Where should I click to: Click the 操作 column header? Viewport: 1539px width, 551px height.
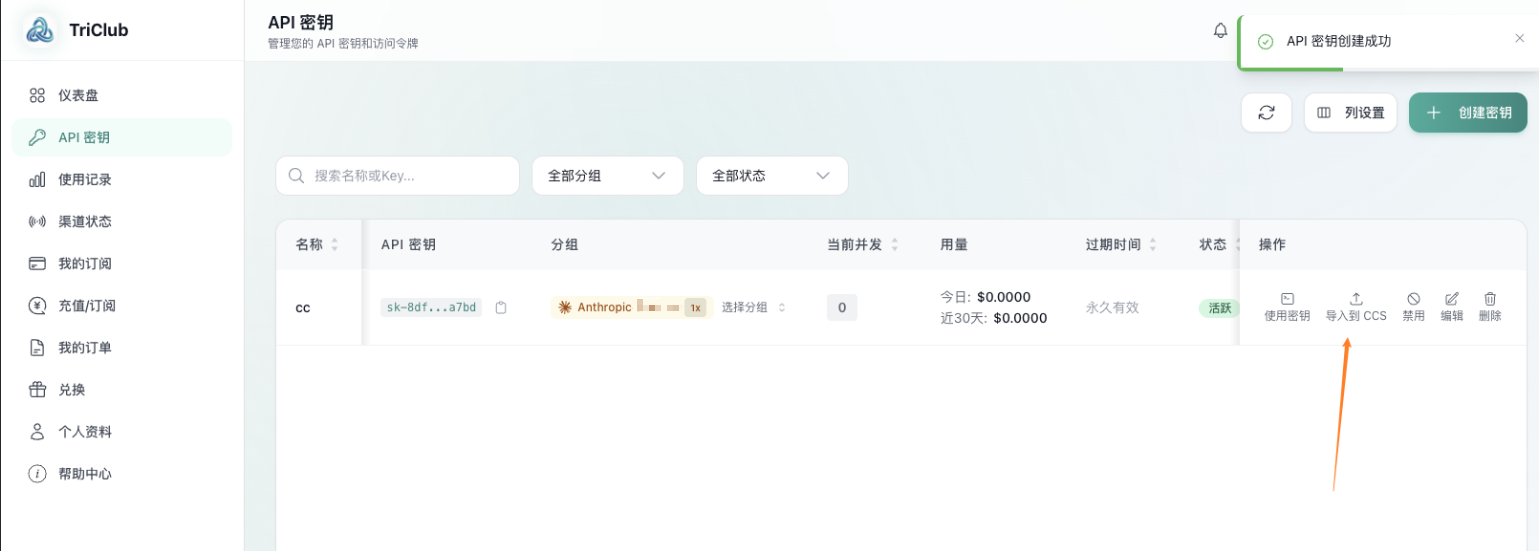(1272, 245)
